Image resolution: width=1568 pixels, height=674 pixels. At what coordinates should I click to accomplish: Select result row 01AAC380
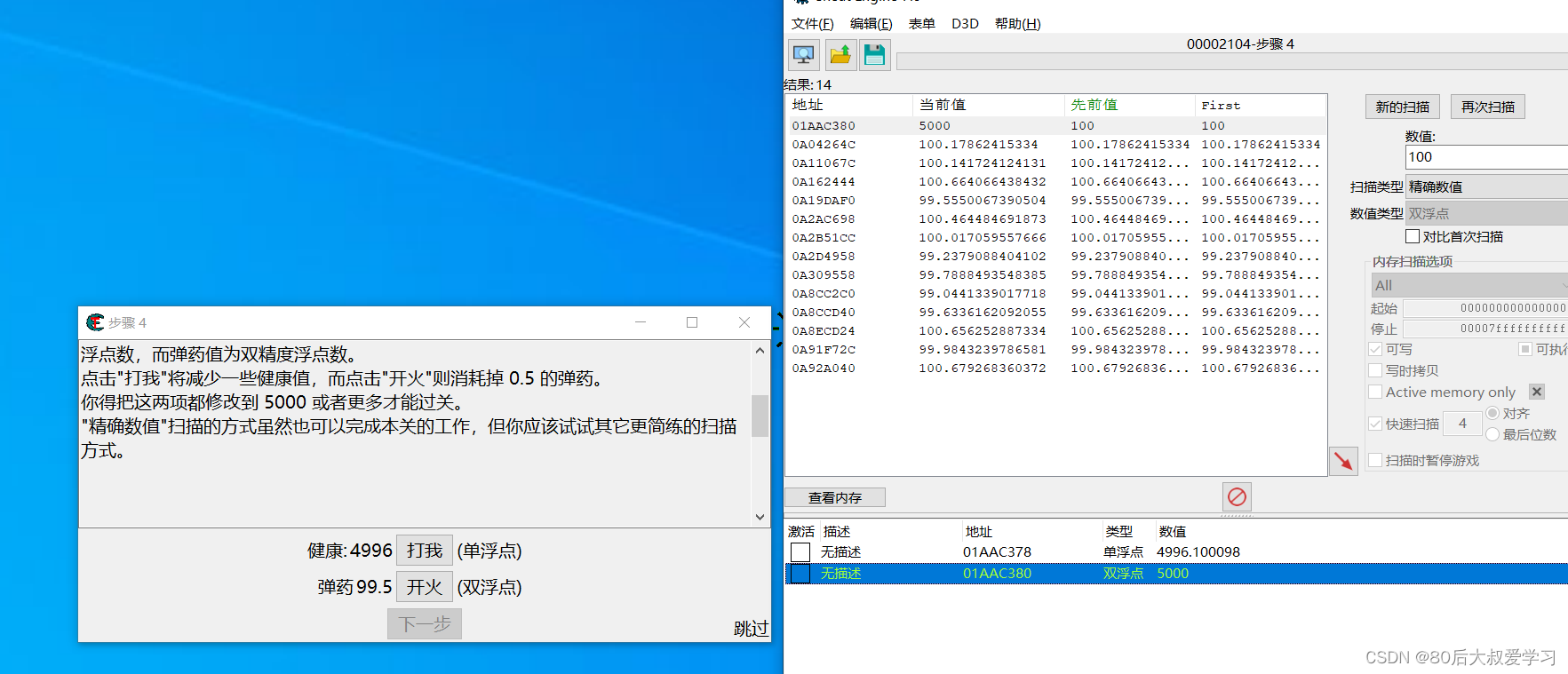click(x=1056, y=125)
